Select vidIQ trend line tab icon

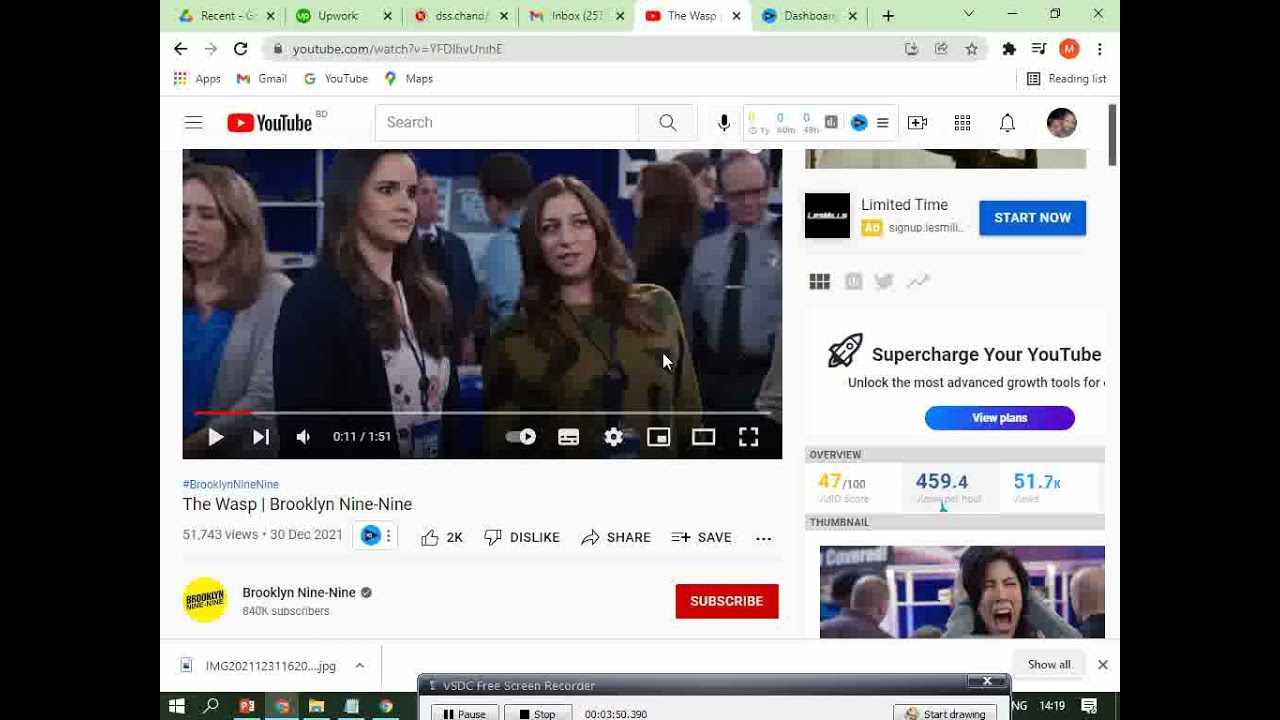[917, 282]
